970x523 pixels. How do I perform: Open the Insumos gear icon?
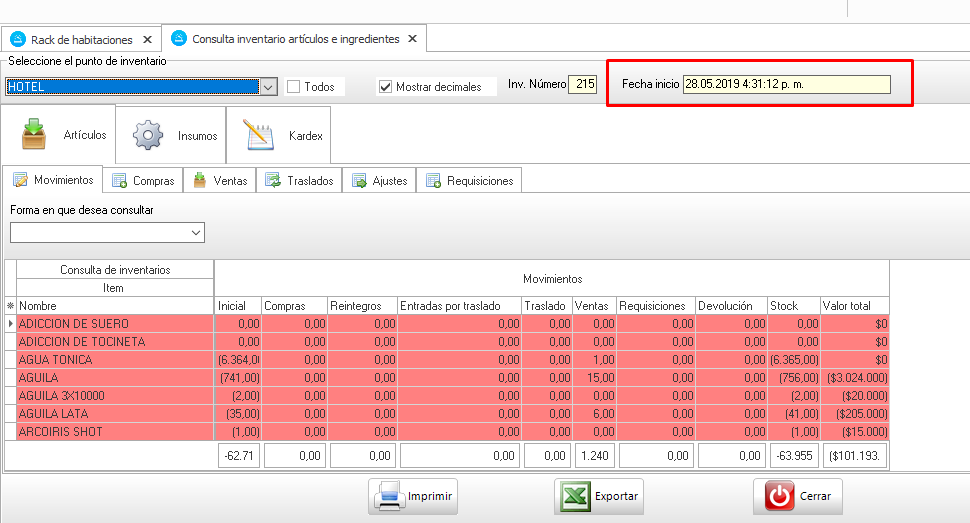(x=148, y=135)
